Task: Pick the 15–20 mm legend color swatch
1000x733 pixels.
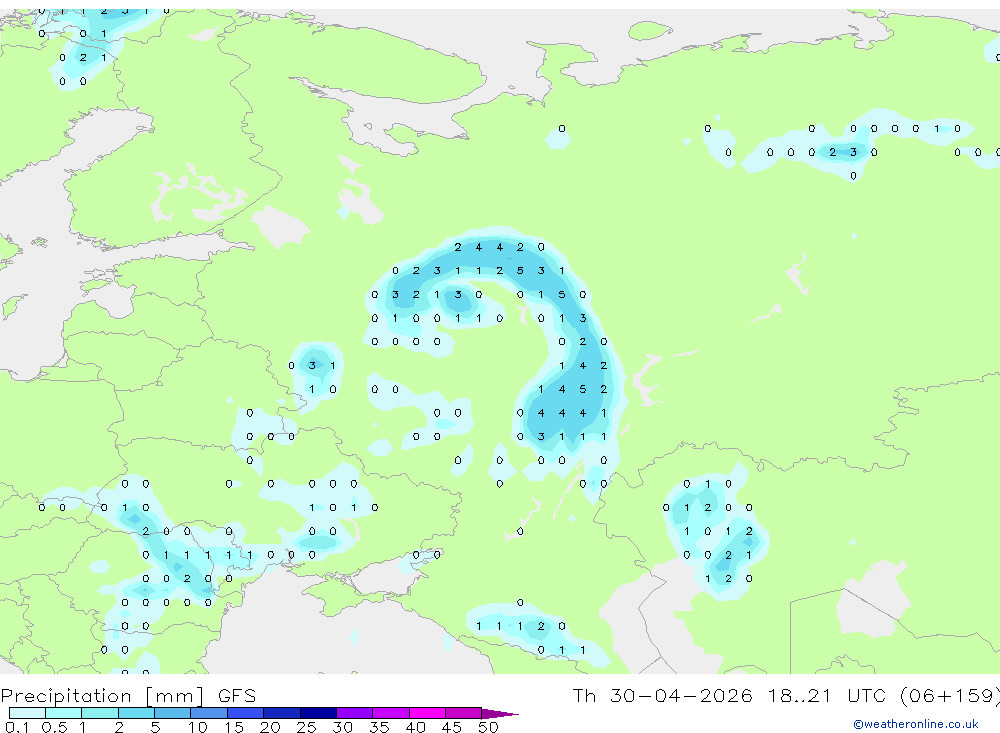Action: tap(246, 713)
